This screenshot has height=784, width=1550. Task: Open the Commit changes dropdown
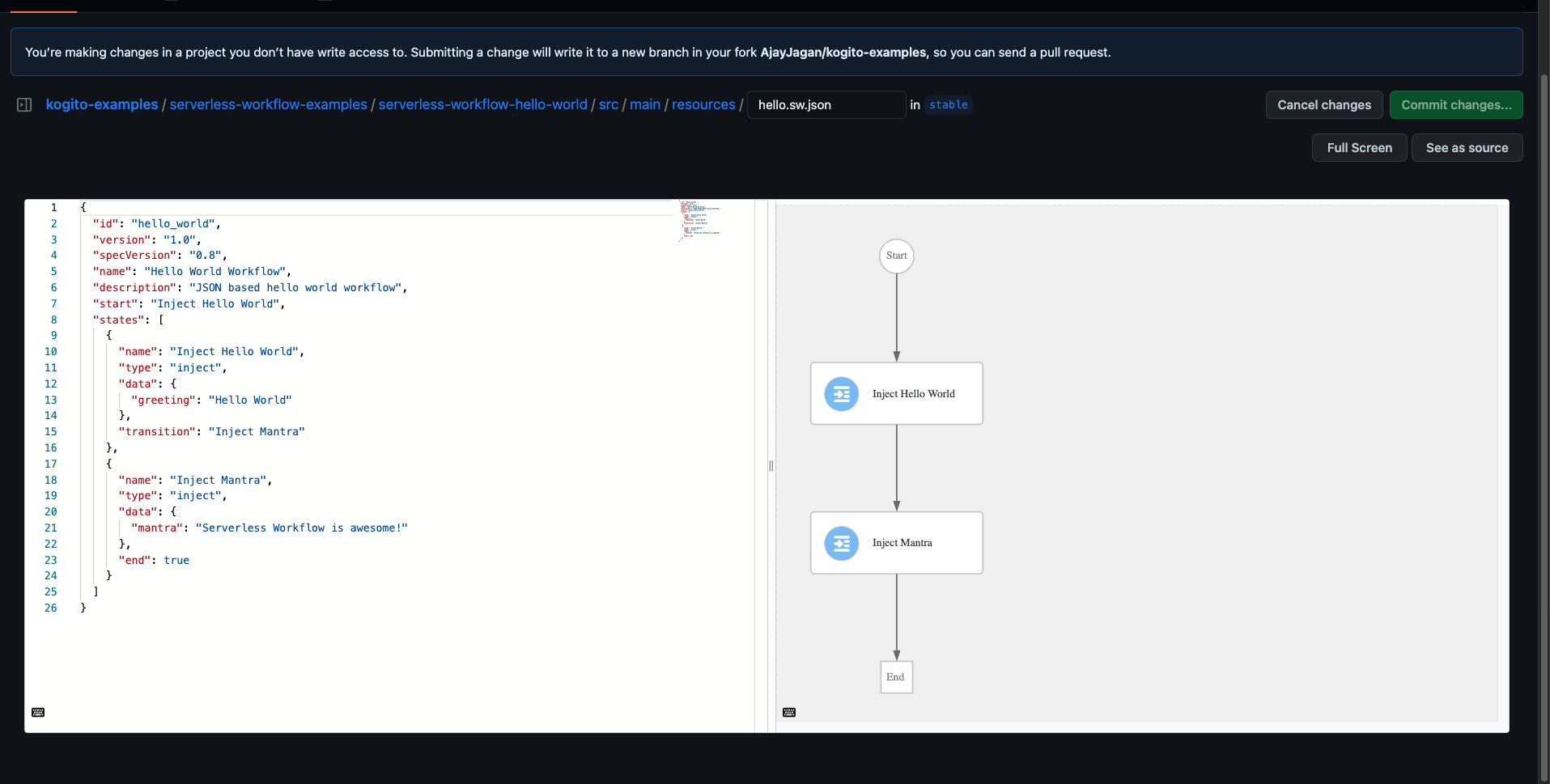tap(1455, 104)
